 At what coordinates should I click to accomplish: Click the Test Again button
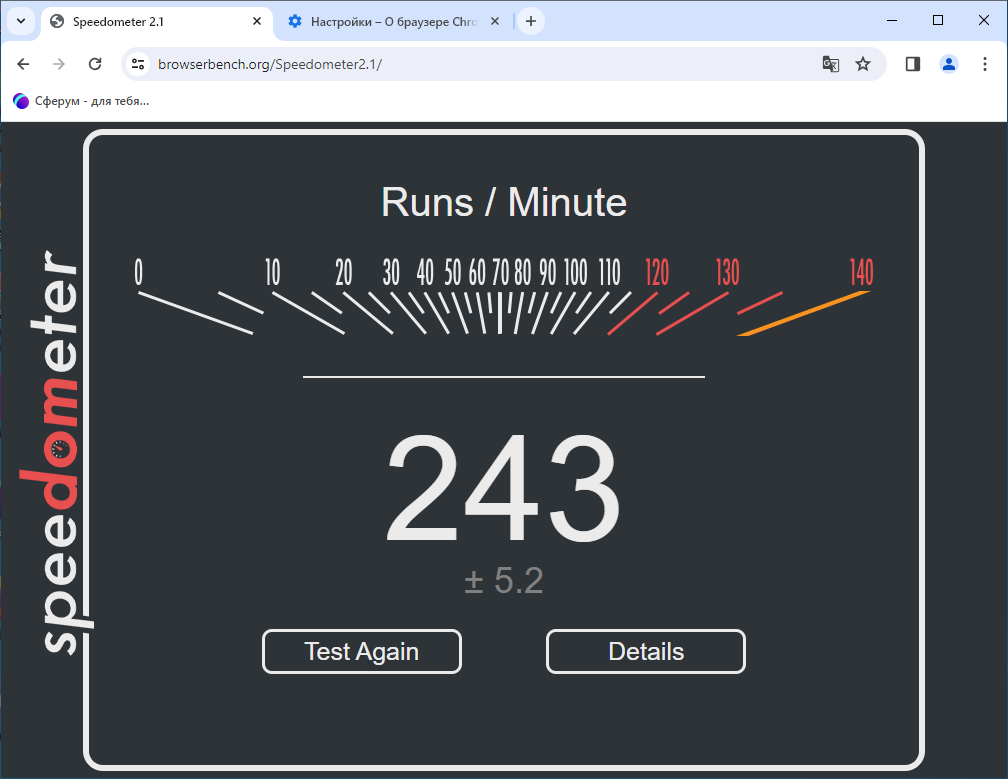pyautogui.click(x=362, y=652)
